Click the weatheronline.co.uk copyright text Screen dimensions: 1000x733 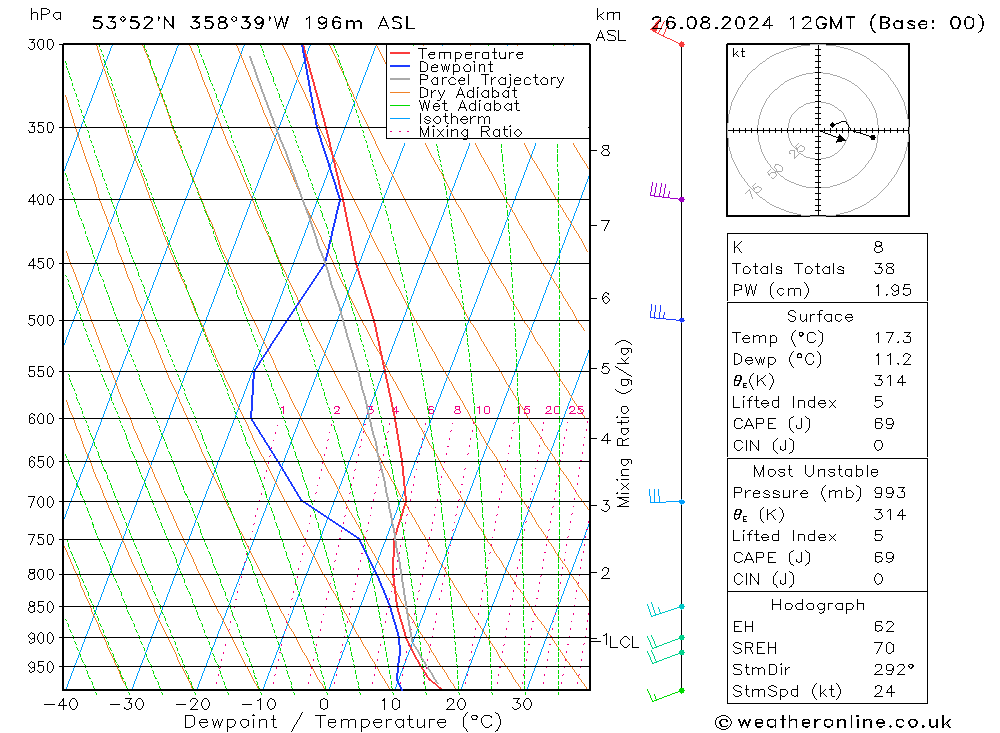pos(833,722)
